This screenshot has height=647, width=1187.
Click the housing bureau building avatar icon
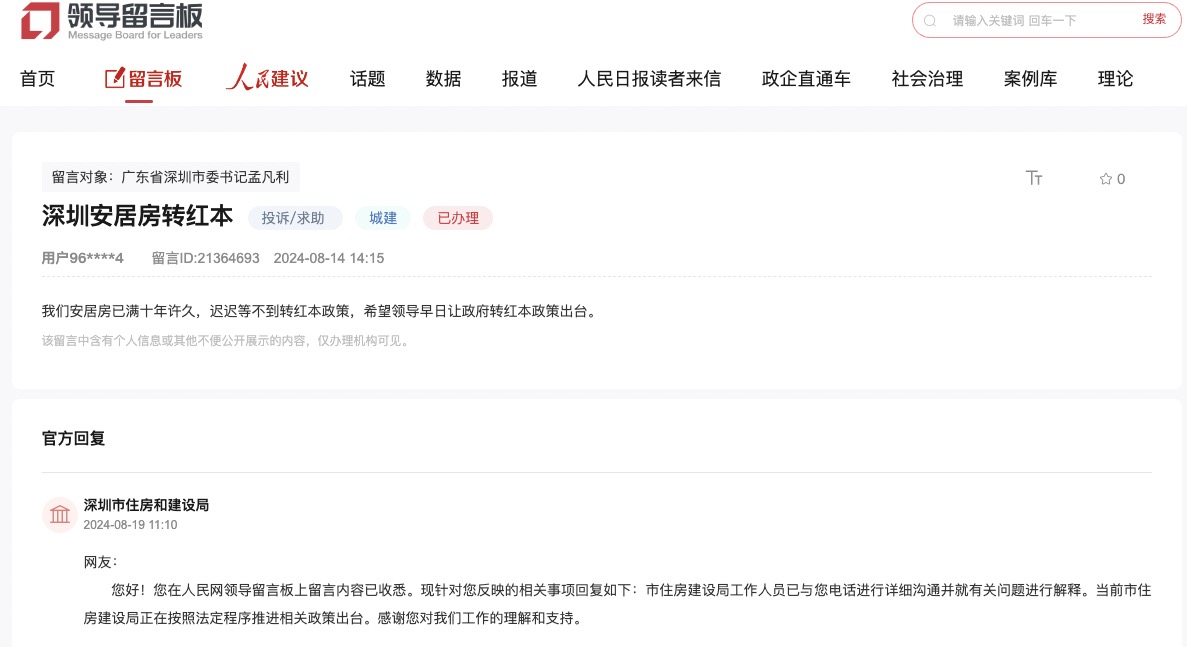pyautogui.click(x=60, y=515)
